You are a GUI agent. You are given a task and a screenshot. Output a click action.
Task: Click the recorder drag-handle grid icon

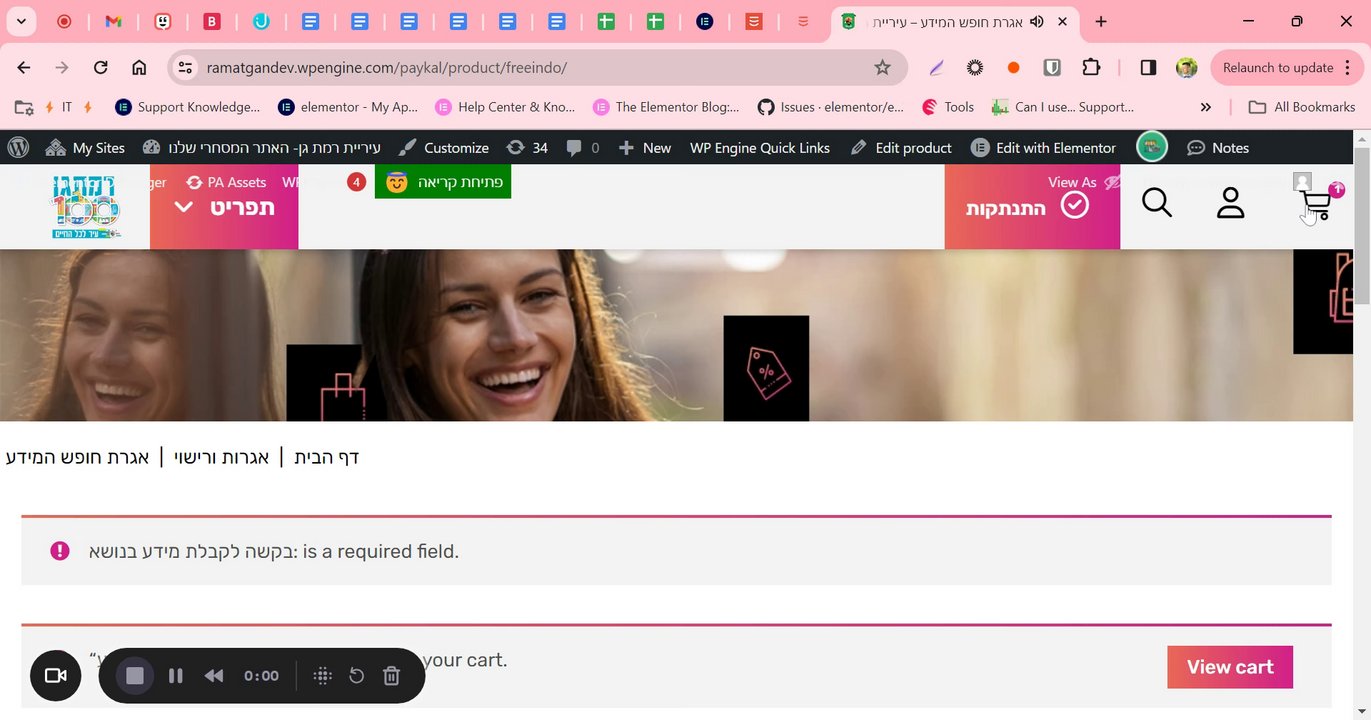[322, 676]
